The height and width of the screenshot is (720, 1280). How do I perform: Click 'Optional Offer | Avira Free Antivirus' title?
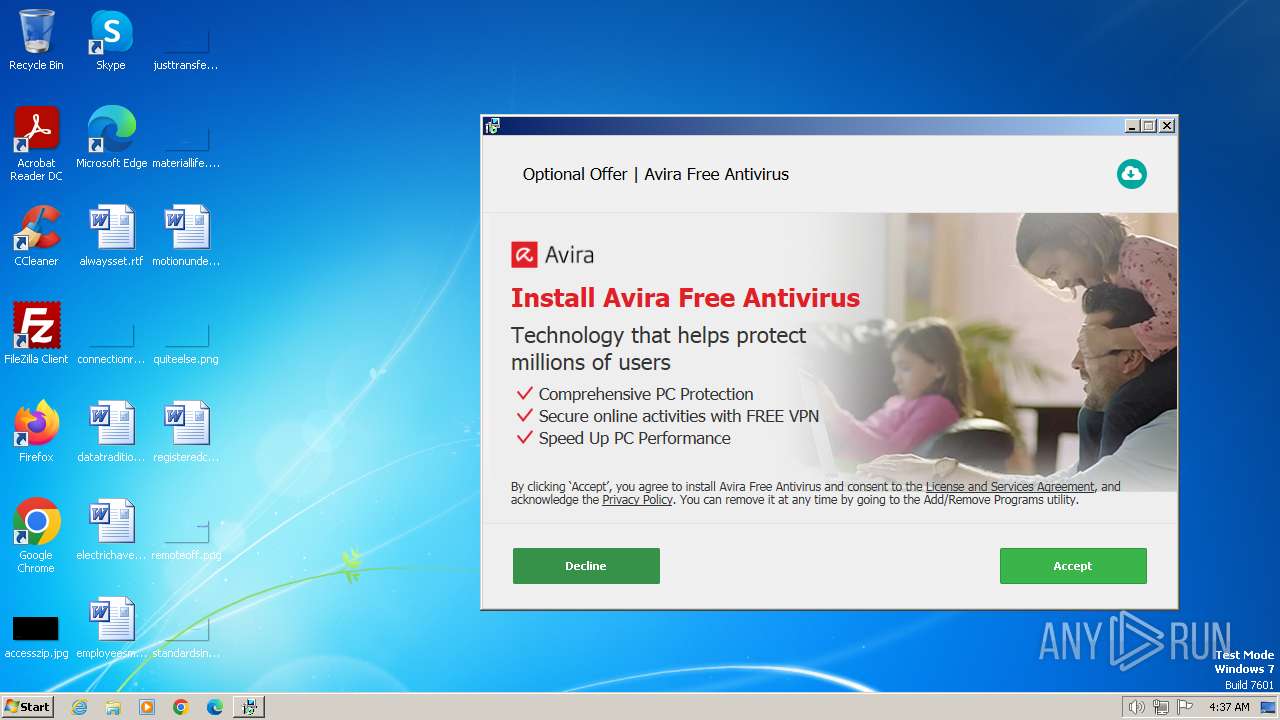tap(656, 174)
